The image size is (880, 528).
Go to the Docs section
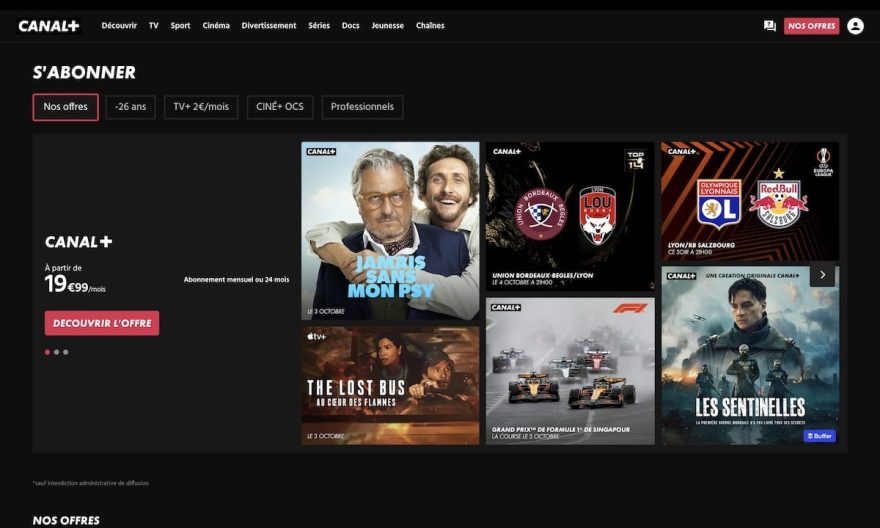click(x=350, y=25)
